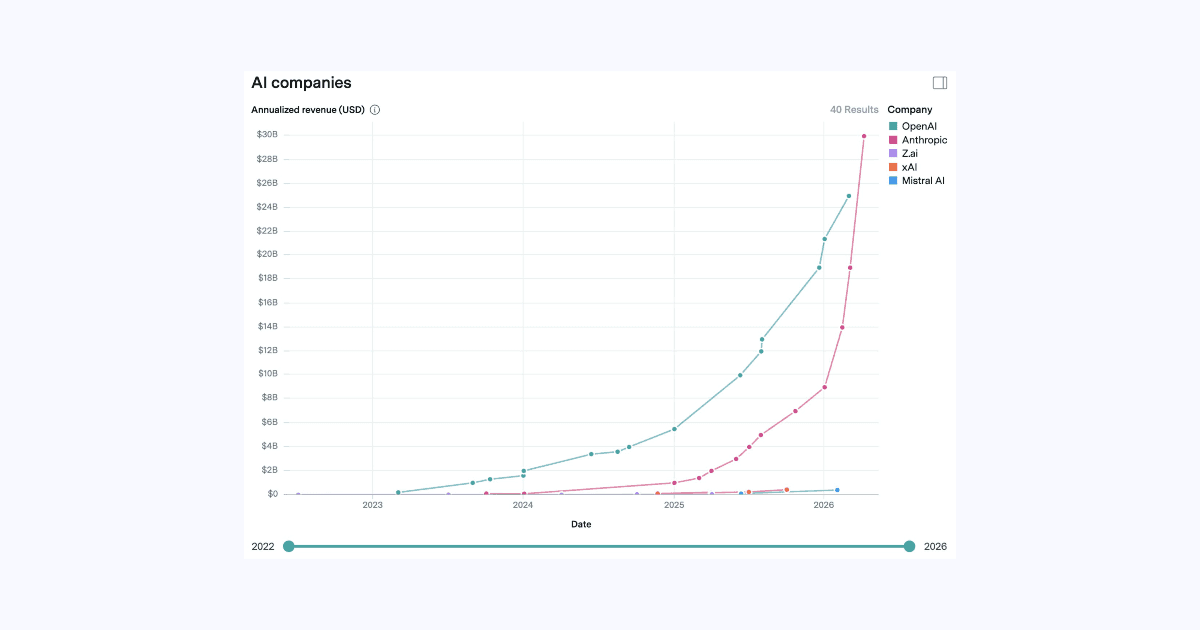Click the 2024 label on the x-axis
Viewport: 1200px width, 630px height.
(x=522, y=506)
